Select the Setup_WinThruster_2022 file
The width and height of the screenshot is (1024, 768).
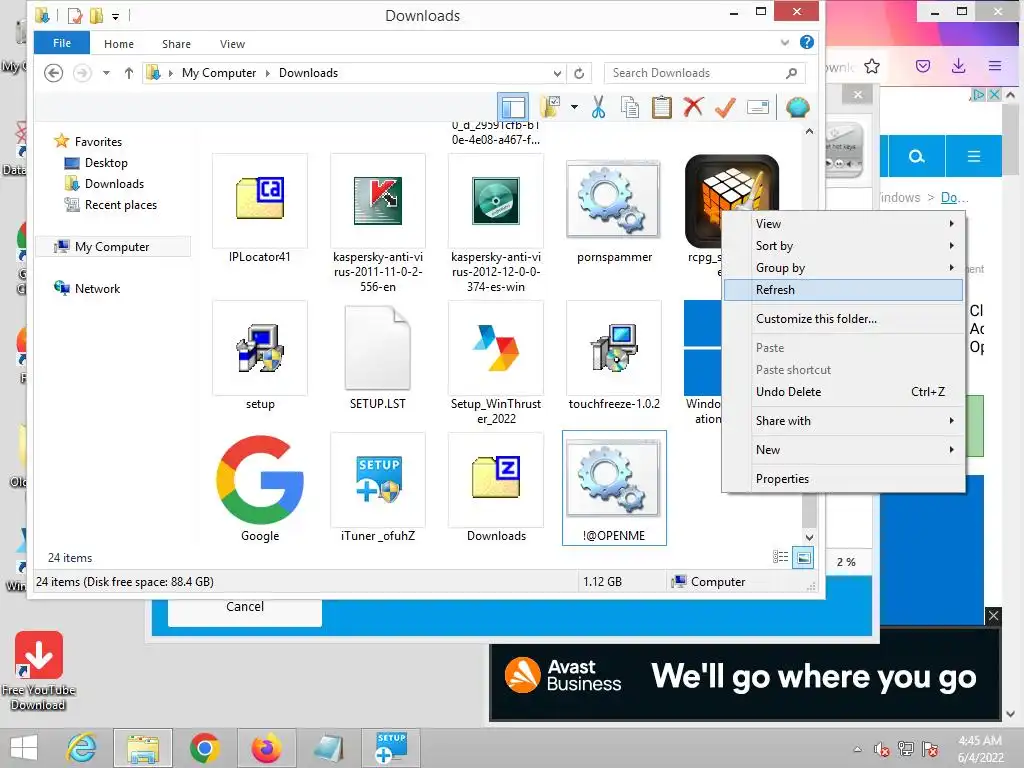496,363
